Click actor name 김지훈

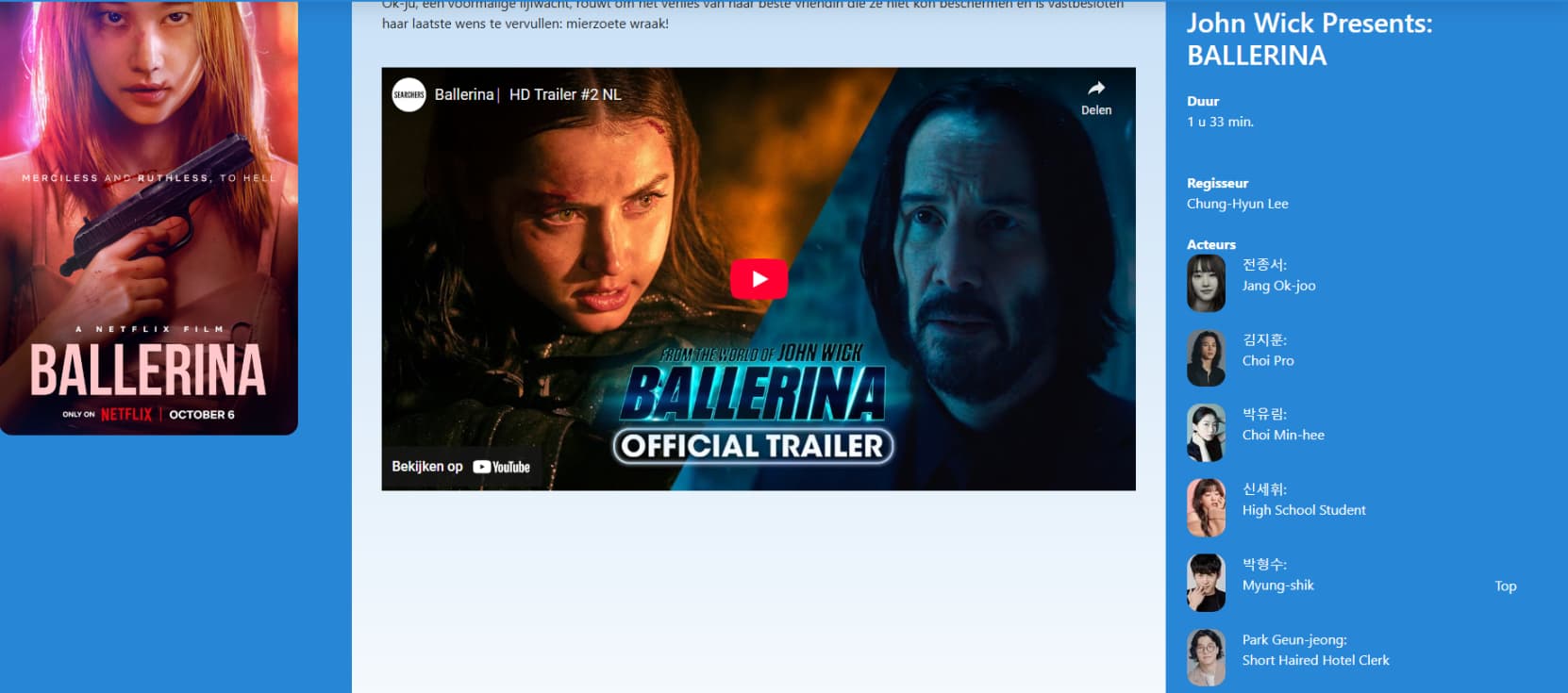coord(1264,339)
